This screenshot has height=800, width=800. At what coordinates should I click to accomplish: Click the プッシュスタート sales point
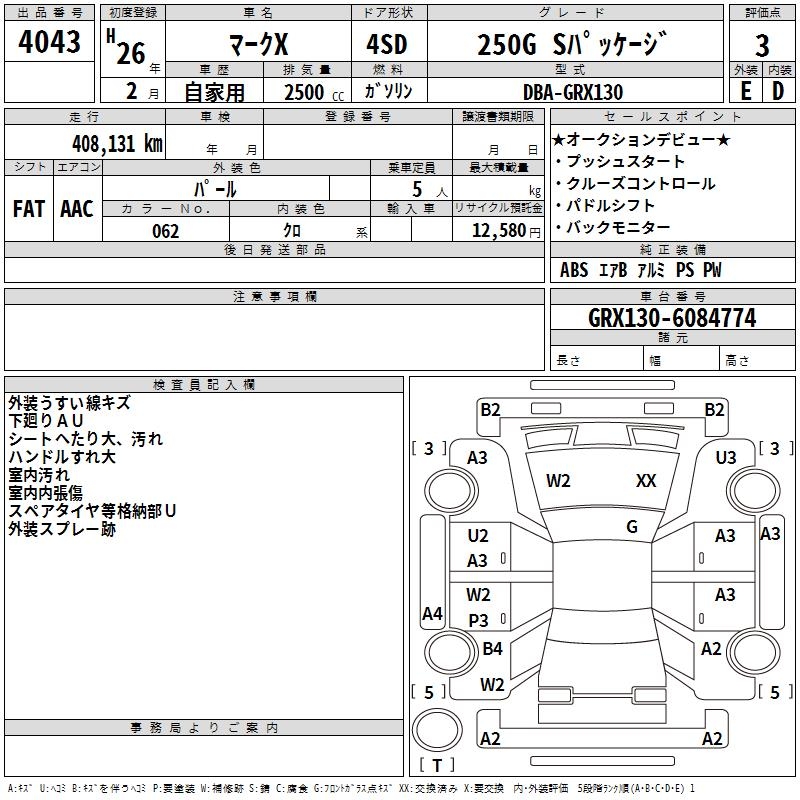tap(619, 161)
